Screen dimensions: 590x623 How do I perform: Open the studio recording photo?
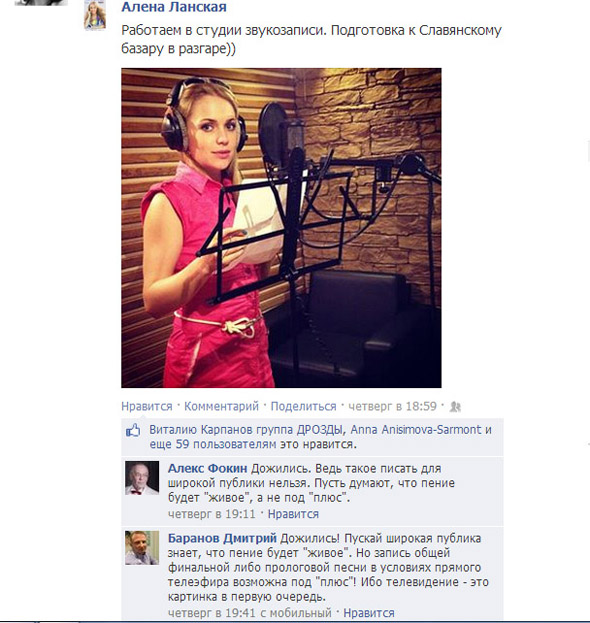pyautogui.click(x=281, y=228)
